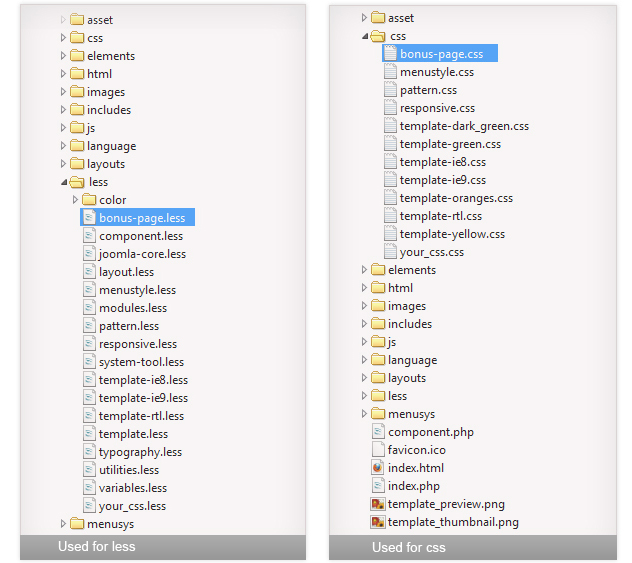This screenshot has height=563, width=632.
Task: Select the elements folder name in left tree
Action: coord(111,56)
